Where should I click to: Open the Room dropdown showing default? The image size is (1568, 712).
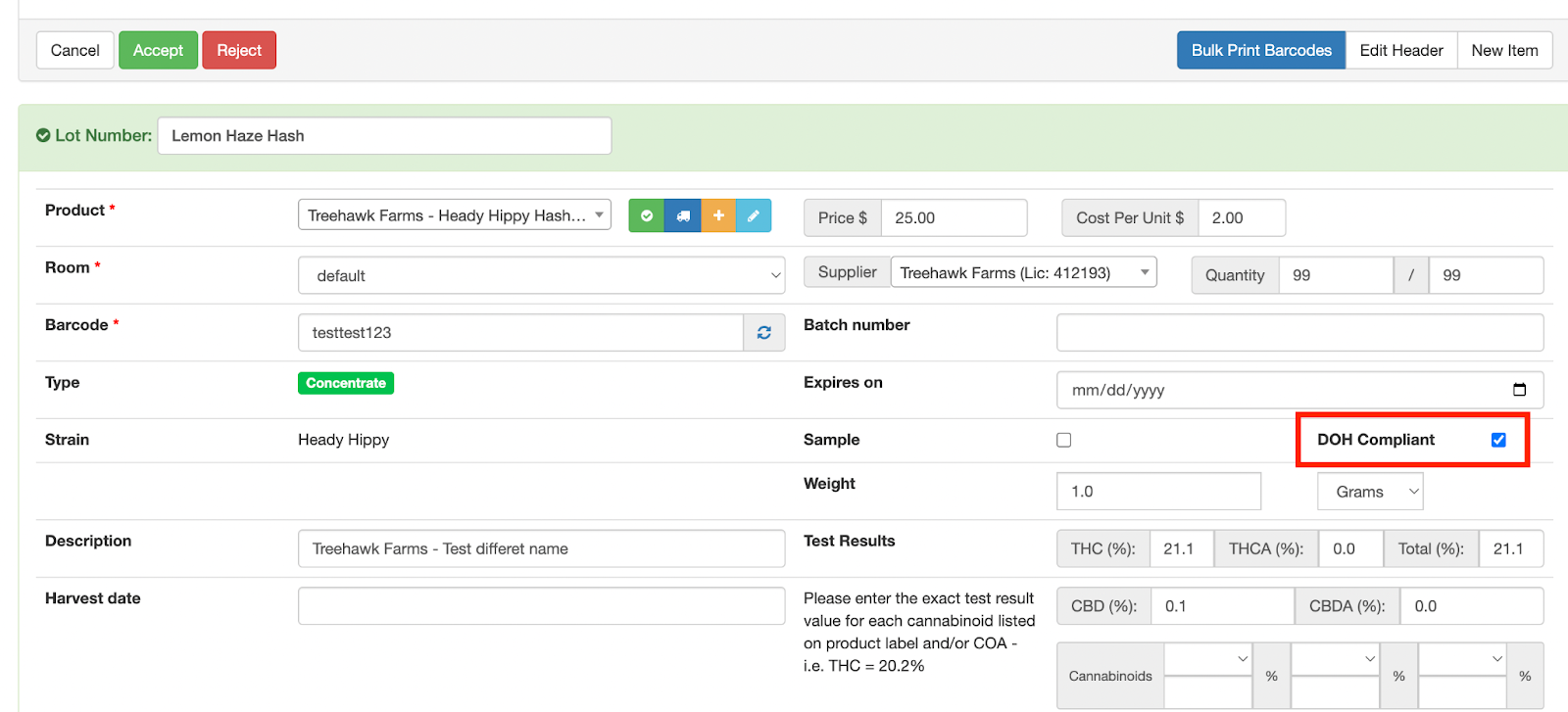542,275
